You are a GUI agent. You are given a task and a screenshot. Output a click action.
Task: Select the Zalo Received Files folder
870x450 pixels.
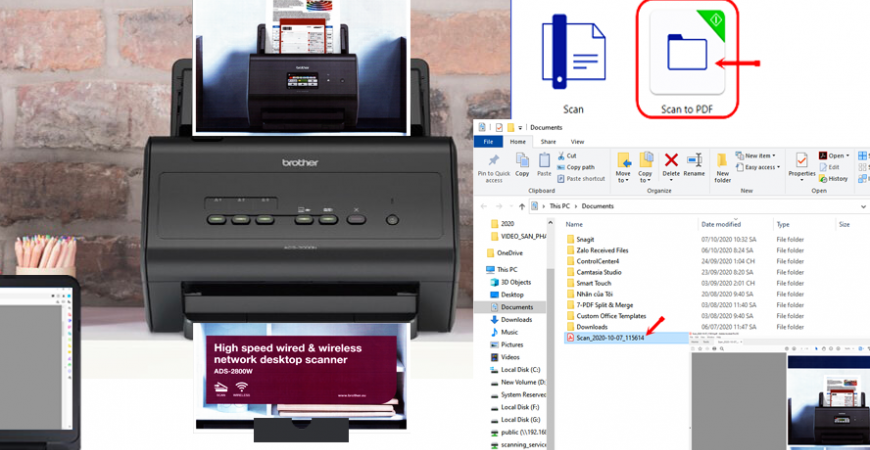pos(597,250)
